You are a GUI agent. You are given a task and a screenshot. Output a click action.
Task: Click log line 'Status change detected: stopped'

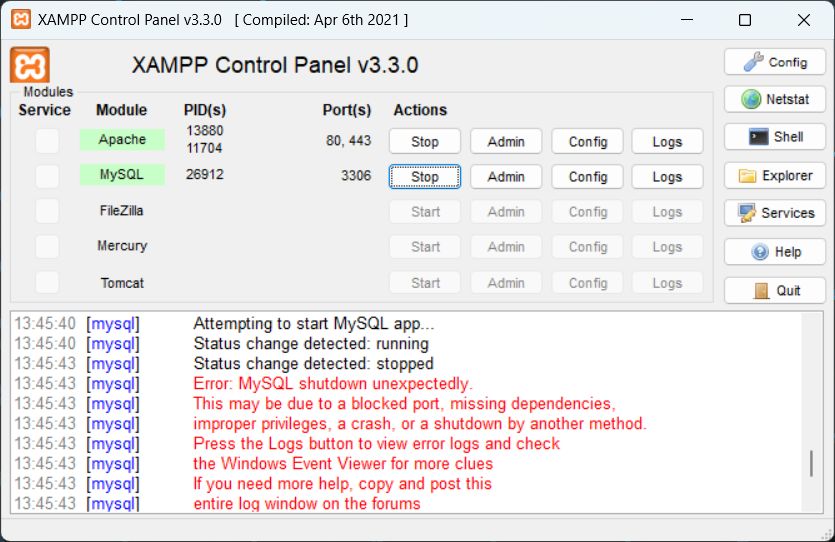(x=313, y=364)
